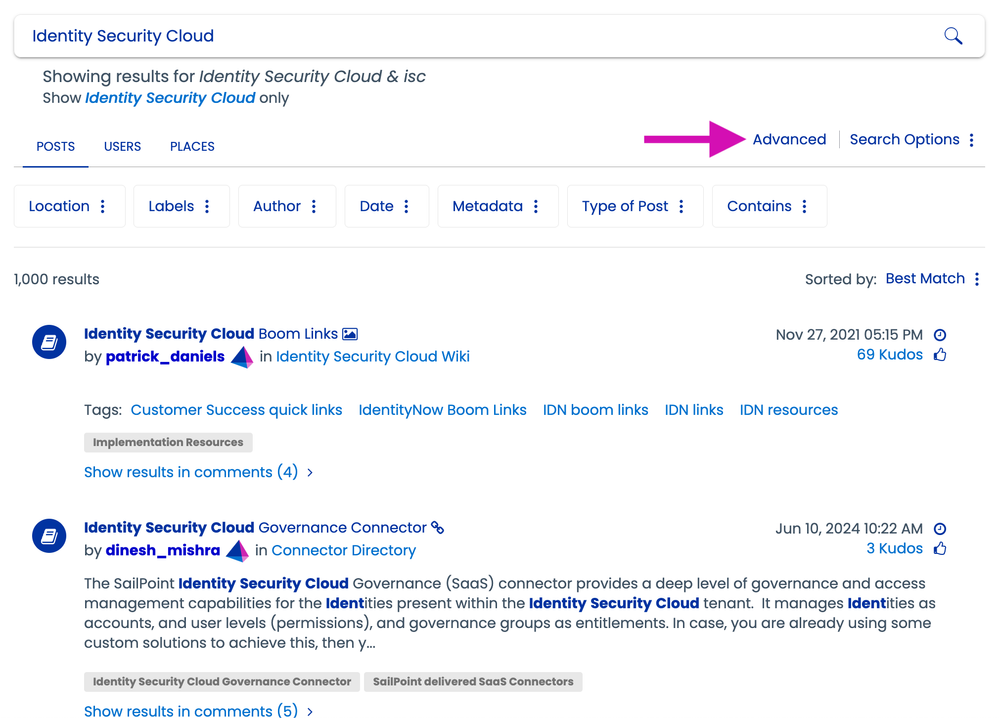Click the Implementation Resources label chip
This screenshot has width=999, height=718.
[168, 442]
